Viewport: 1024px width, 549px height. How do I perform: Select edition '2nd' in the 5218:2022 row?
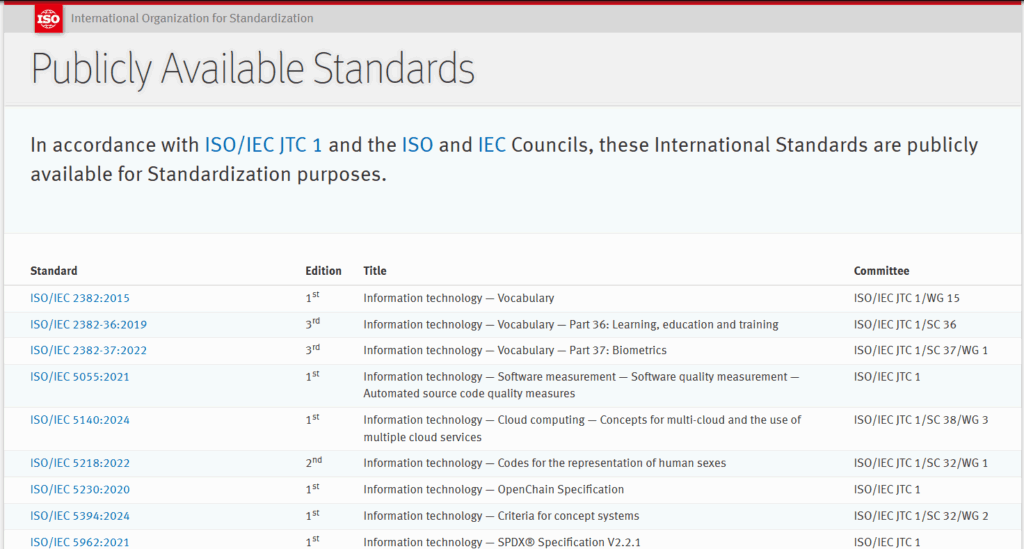pyautogui.click(x=313, y=462)
